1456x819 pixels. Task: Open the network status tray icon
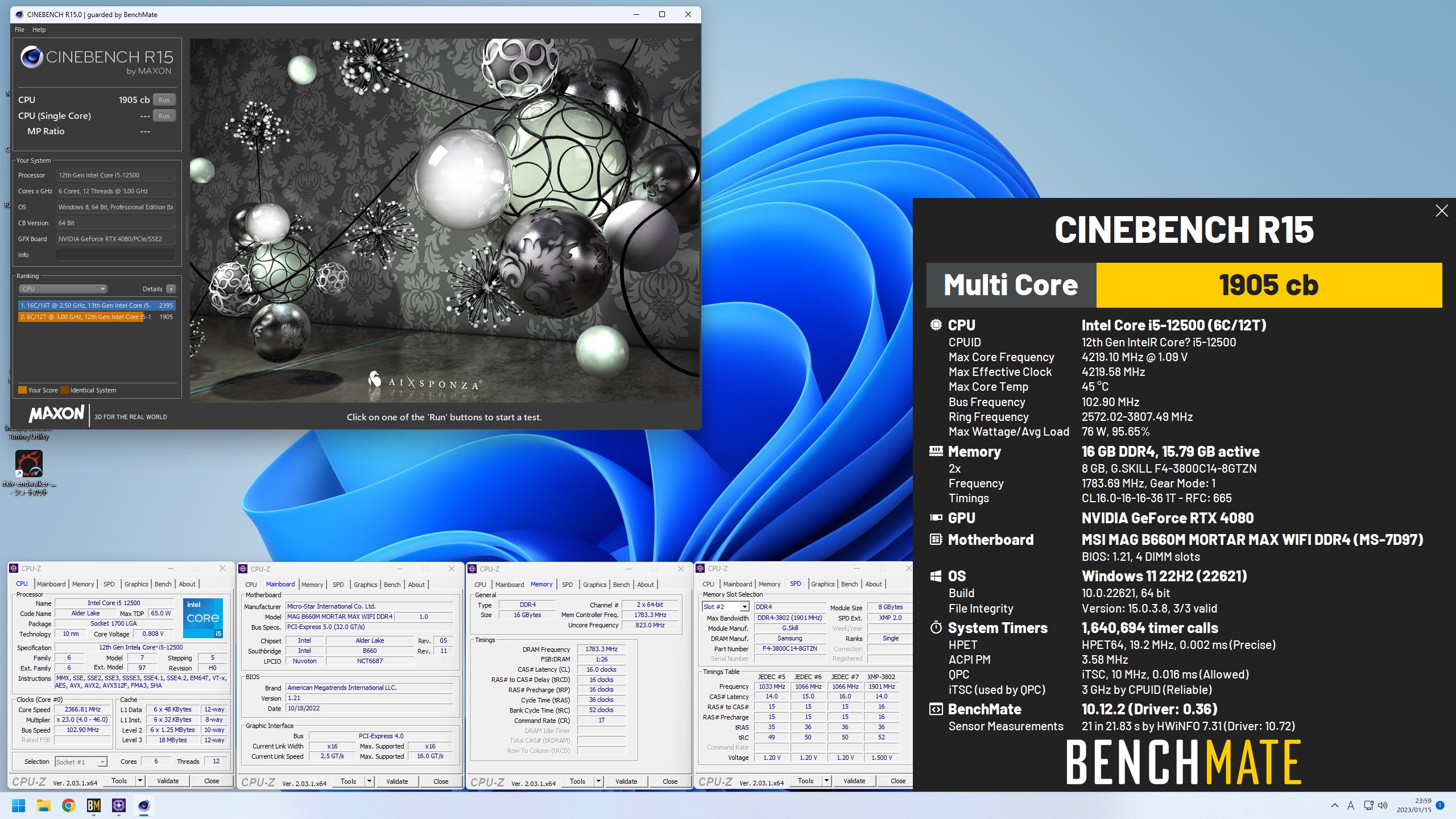[x=1369, y=805]
